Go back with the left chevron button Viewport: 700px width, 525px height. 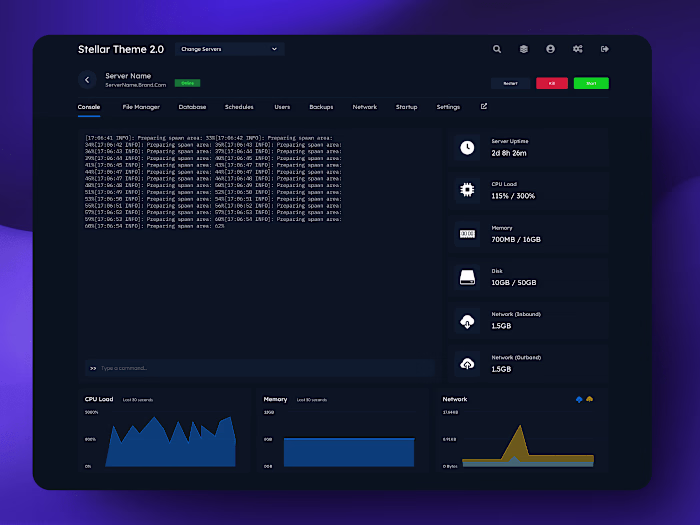87,80
